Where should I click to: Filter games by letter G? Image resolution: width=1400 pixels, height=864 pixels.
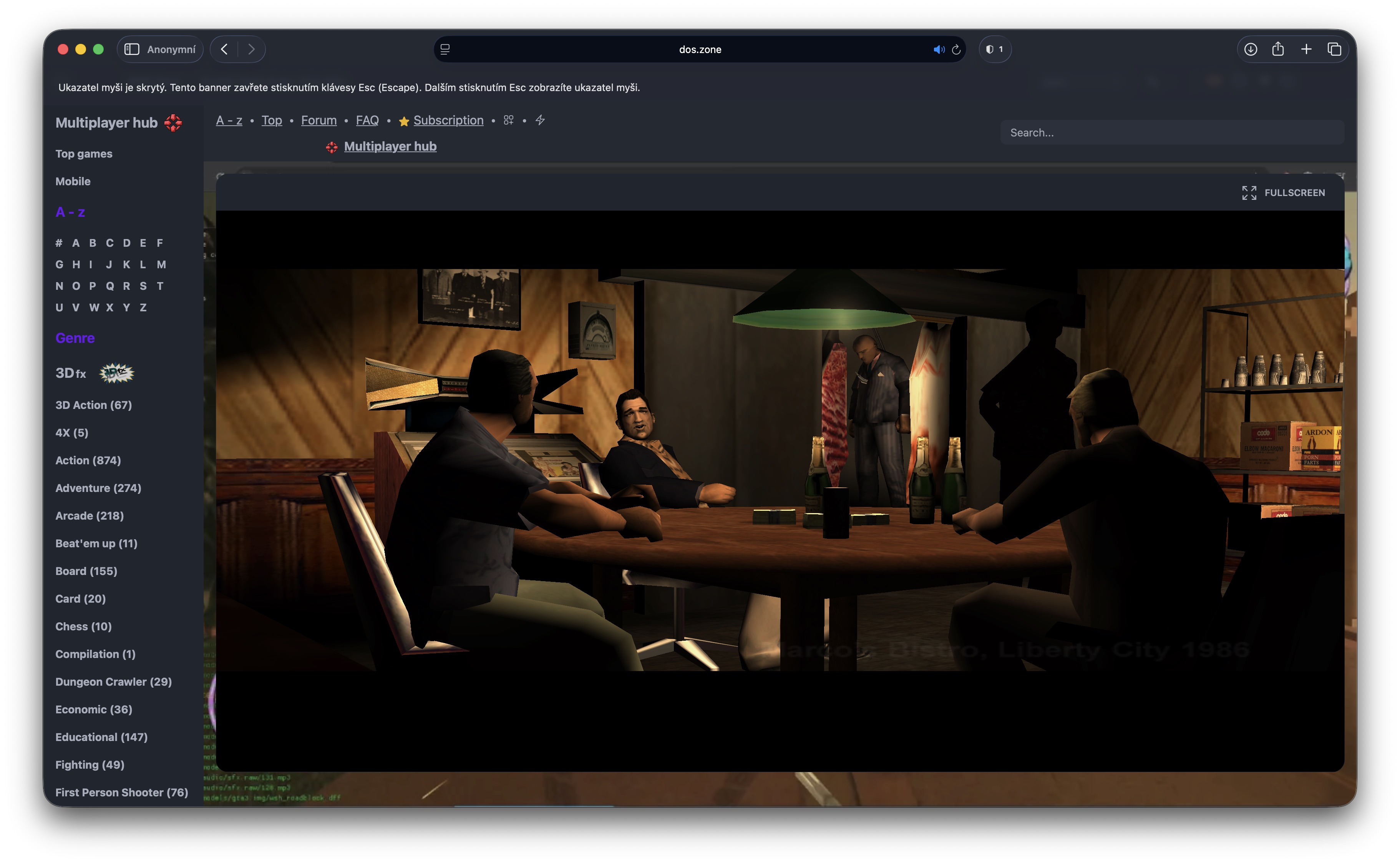coord(60,264)
